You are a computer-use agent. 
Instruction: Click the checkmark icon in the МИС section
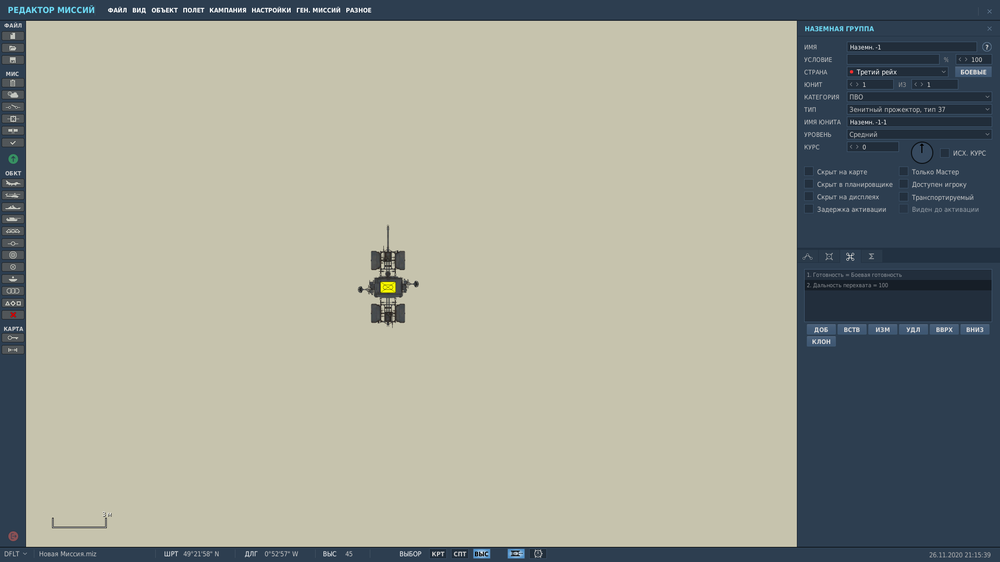pyautogui.click(x=12, y=143)
